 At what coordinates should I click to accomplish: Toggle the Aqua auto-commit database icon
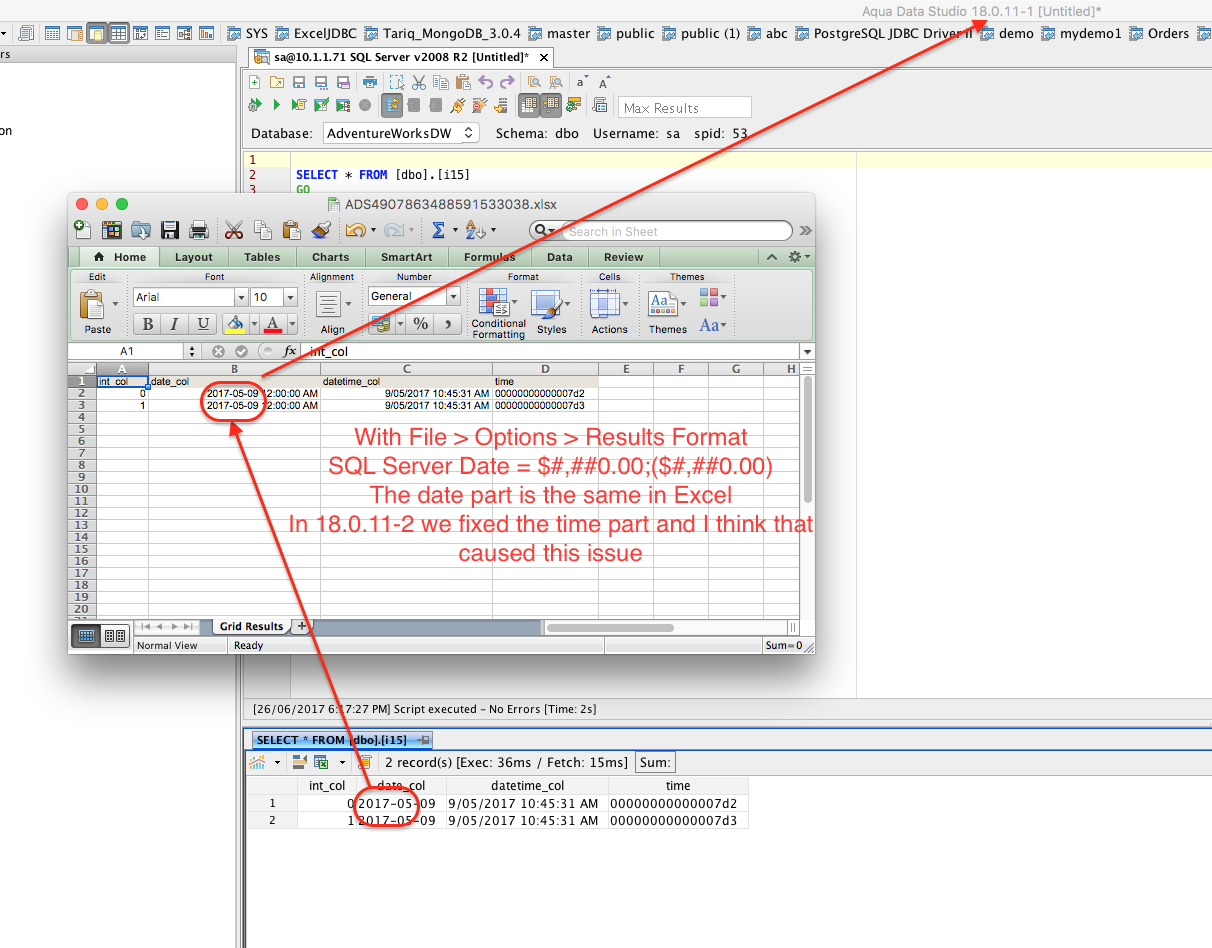[392, 104]
